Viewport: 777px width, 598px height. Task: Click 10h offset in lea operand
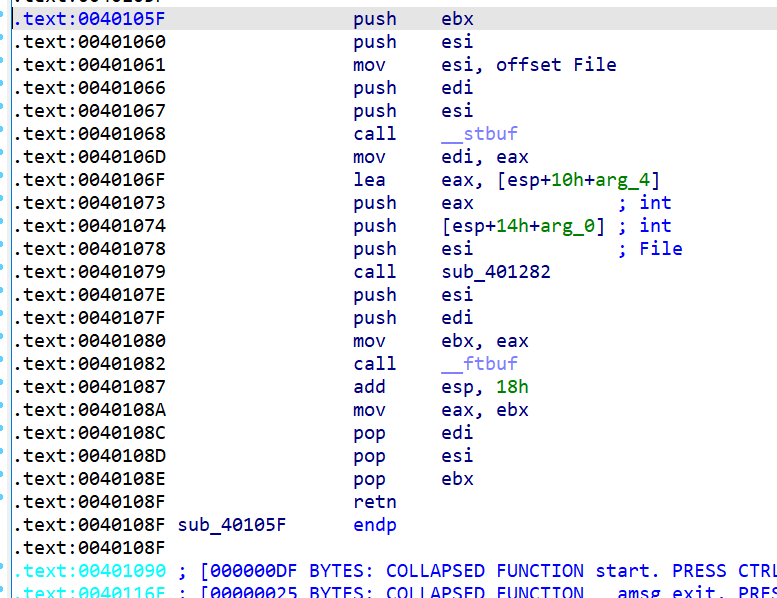[567, 180]
